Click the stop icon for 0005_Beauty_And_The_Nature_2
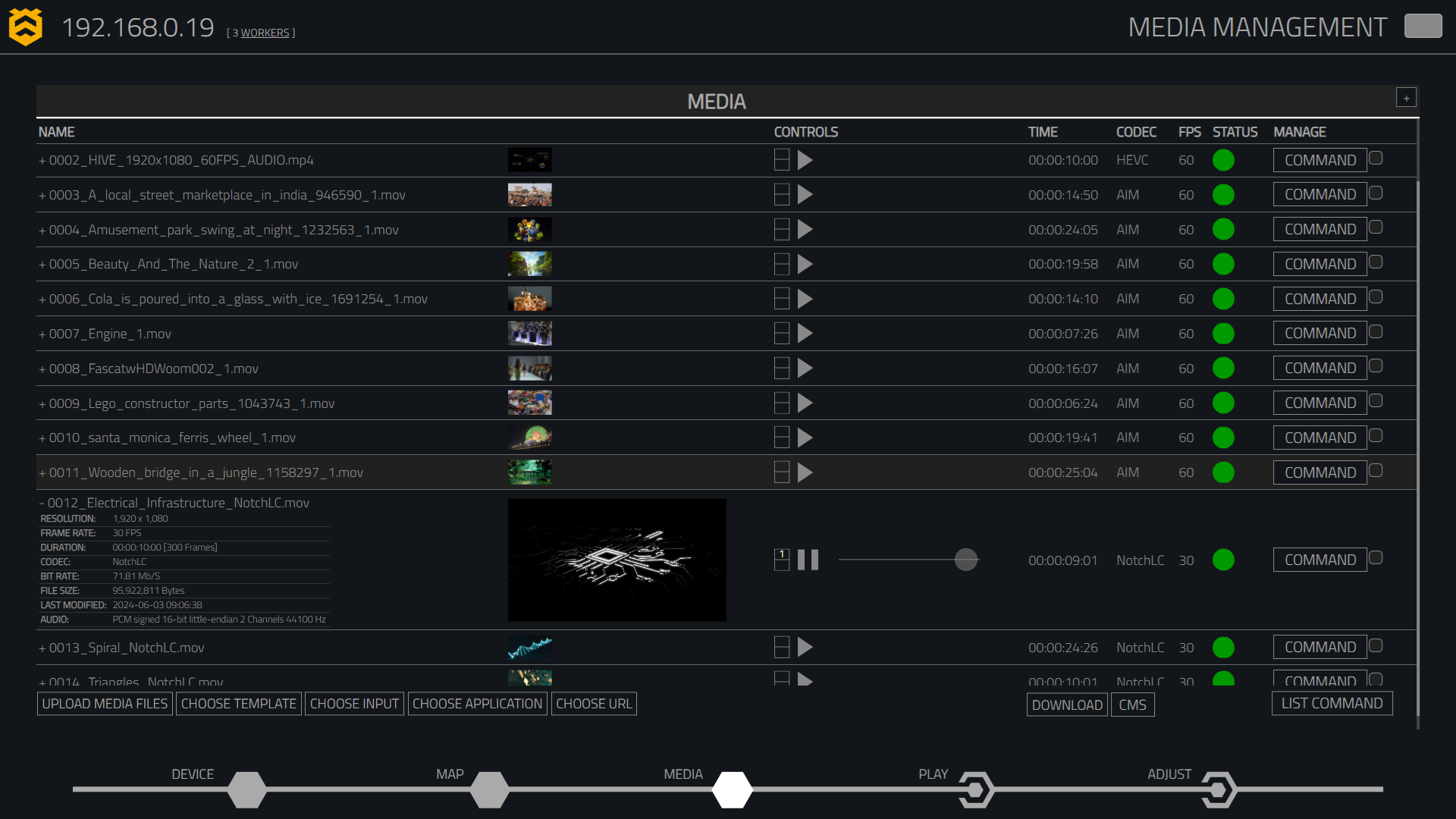 (x=782, y=263)
